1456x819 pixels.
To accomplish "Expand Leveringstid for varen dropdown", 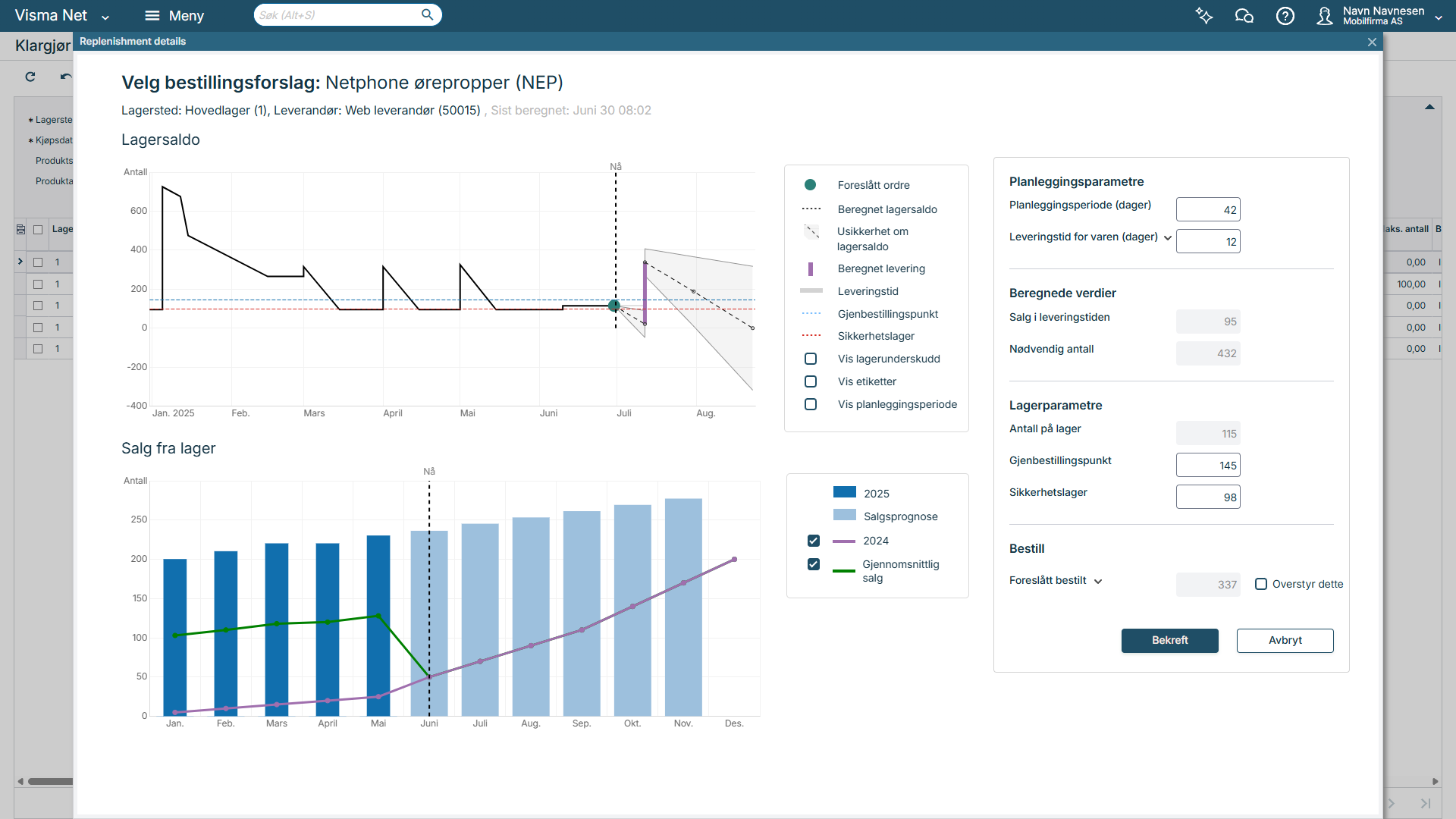I will pos(1168,238).
